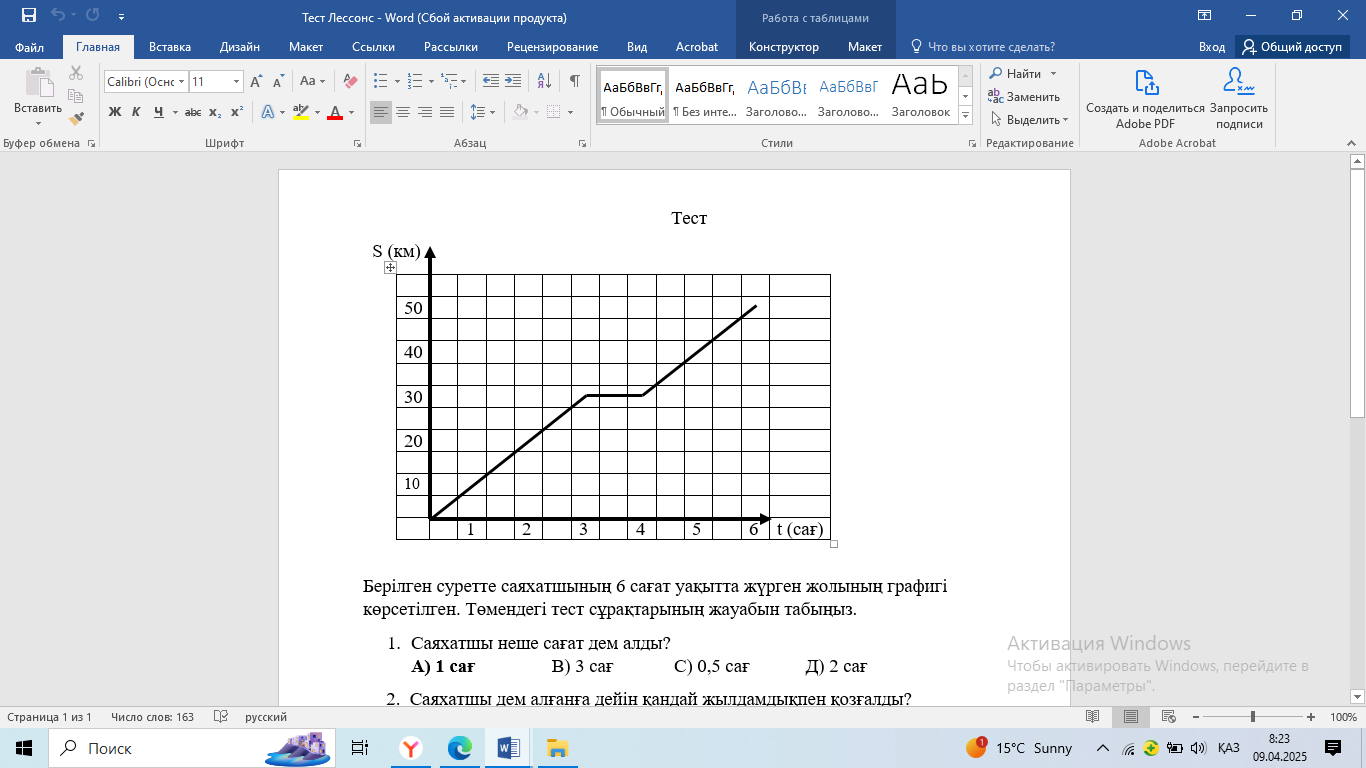Apply red font color
1366x768 pixels.
pos(336,112)
